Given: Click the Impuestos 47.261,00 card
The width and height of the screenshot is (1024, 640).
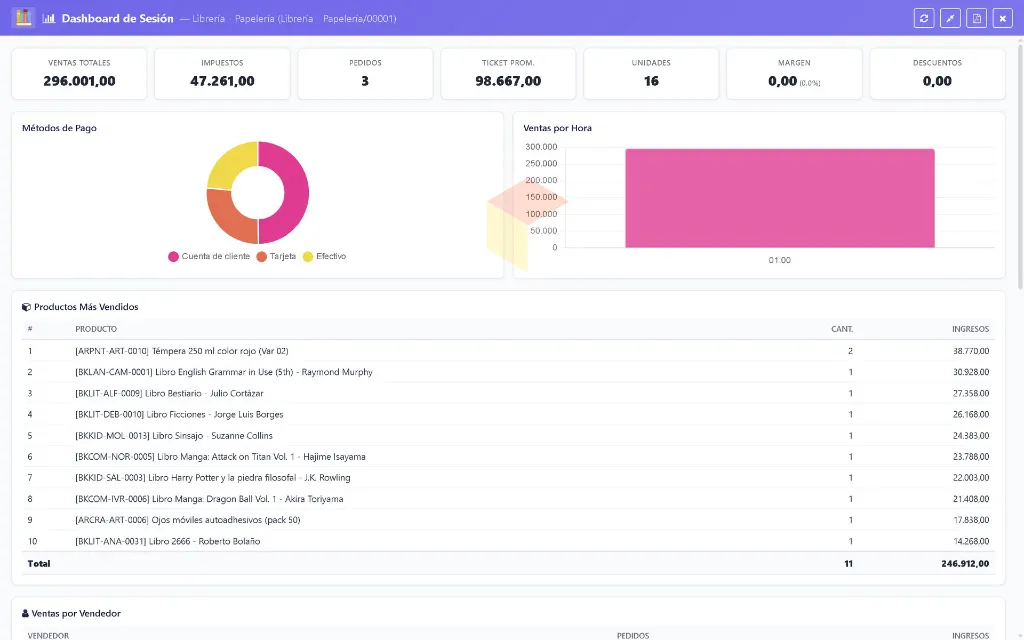Looking at the screenshot, I should [222, 74].
